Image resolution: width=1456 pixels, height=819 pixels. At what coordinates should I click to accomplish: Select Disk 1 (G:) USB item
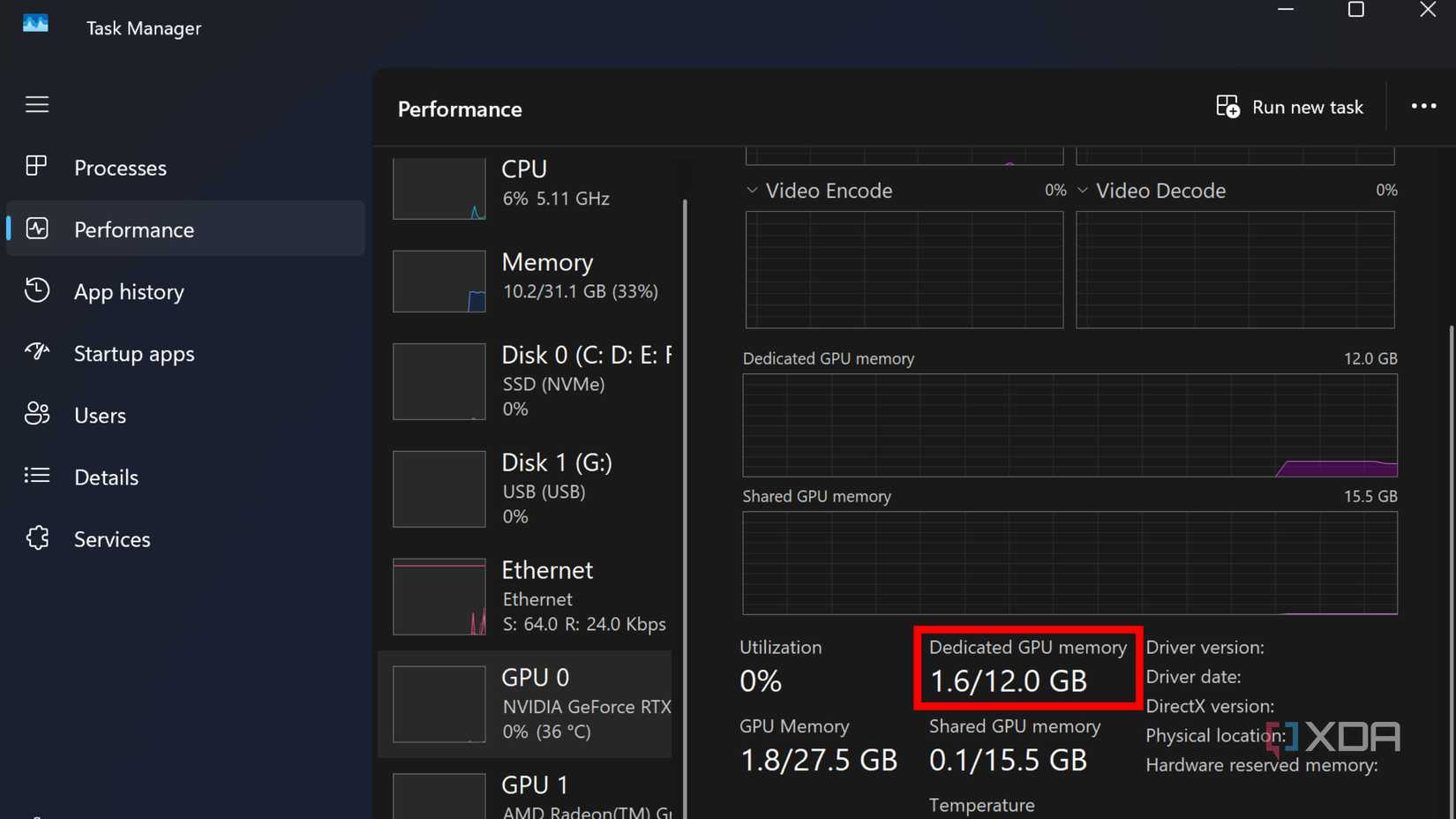[526, 489]
